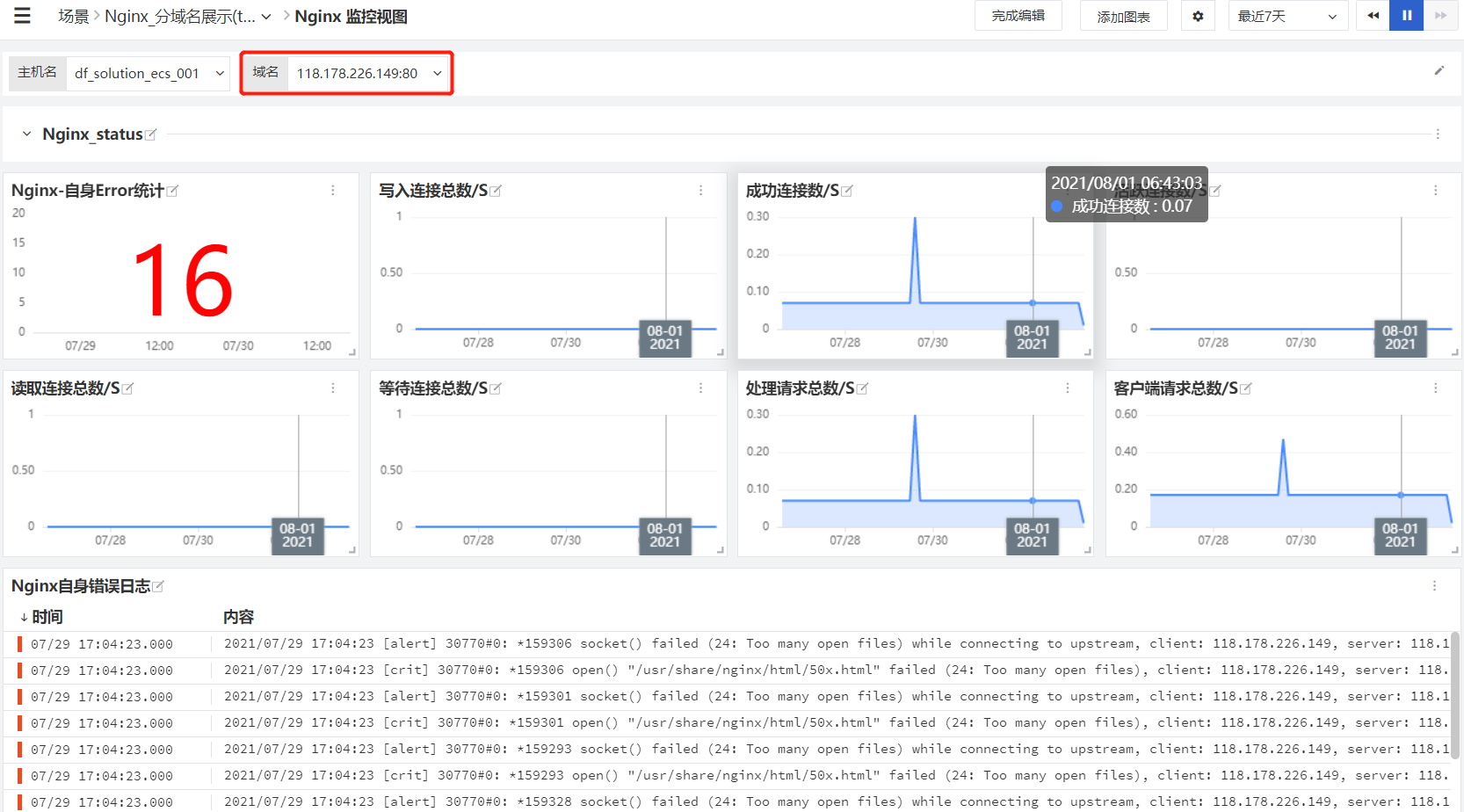Open the more options menu for Nginx-自身Error统计 chart
Screen dimensions: 1464x812
click(333, 190)
